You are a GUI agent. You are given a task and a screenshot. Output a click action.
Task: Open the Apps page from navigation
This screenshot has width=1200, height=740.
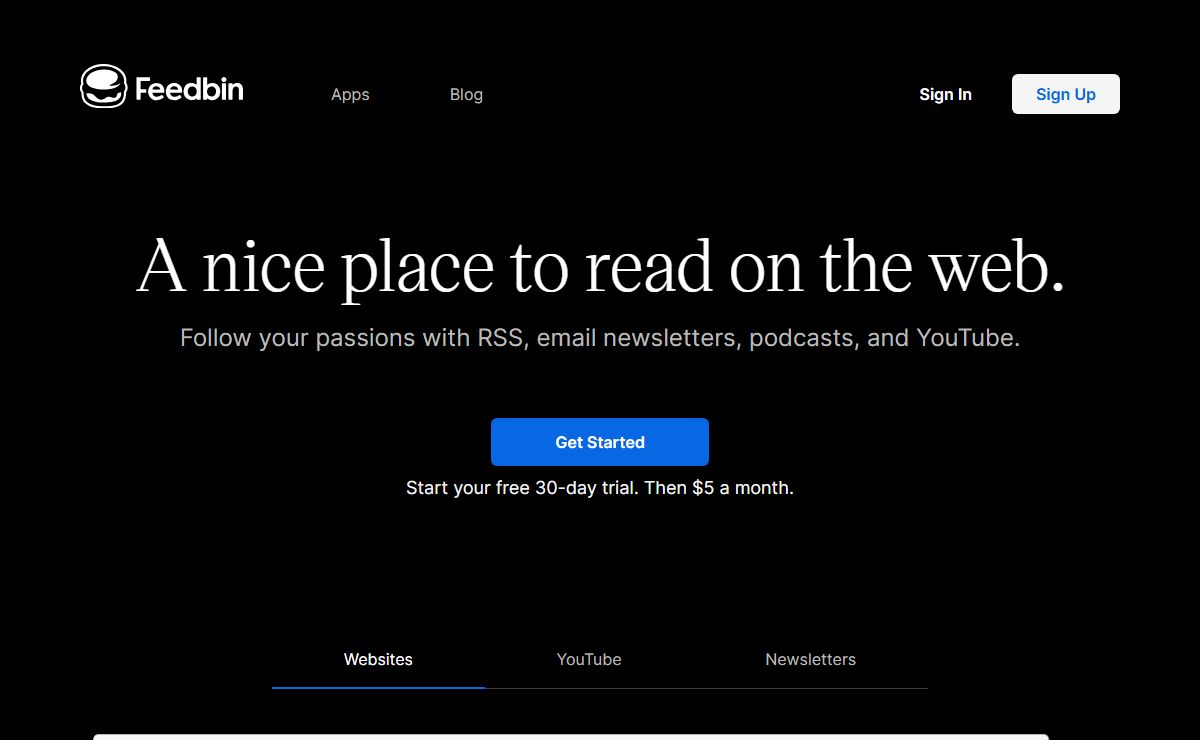350,94
